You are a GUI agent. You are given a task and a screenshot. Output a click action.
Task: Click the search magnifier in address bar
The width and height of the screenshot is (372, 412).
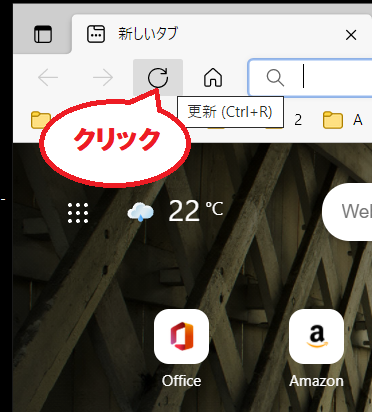click(x=275, y=78)
